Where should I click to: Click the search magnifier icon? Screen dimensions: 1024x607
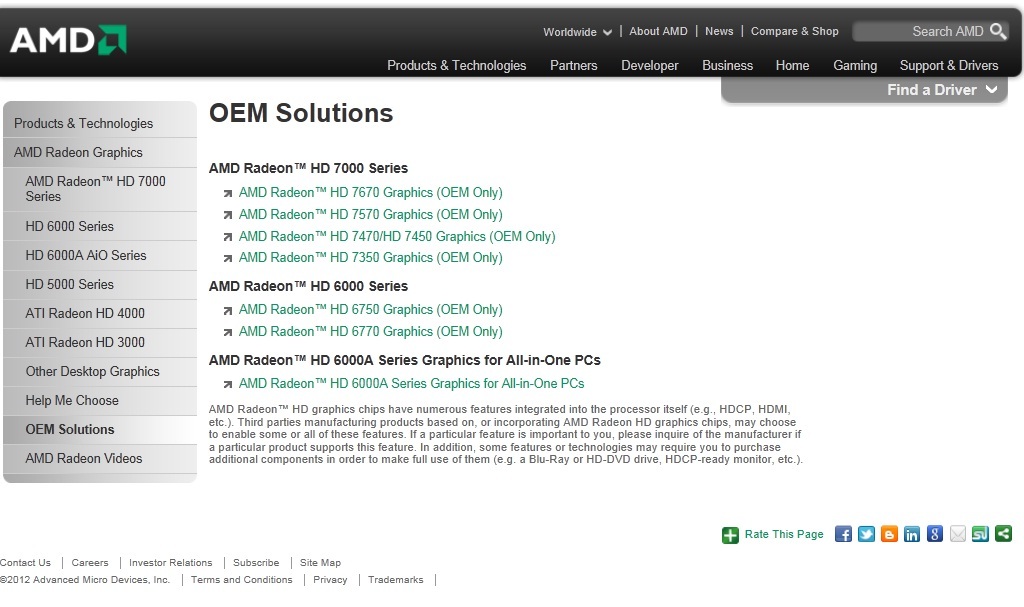998,31
